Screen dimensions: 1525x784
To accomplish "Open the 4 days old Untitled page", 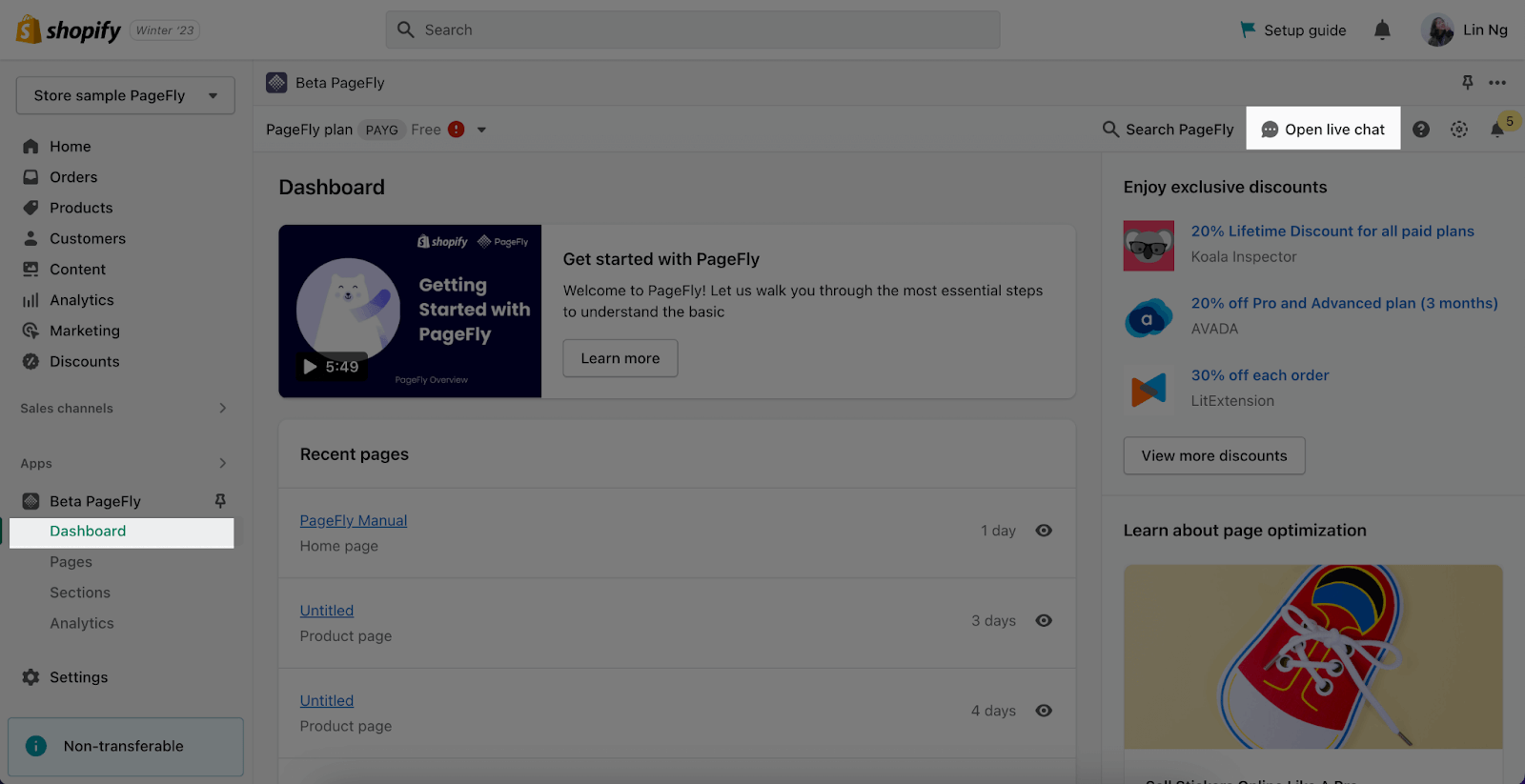I will tap(327, 701).
